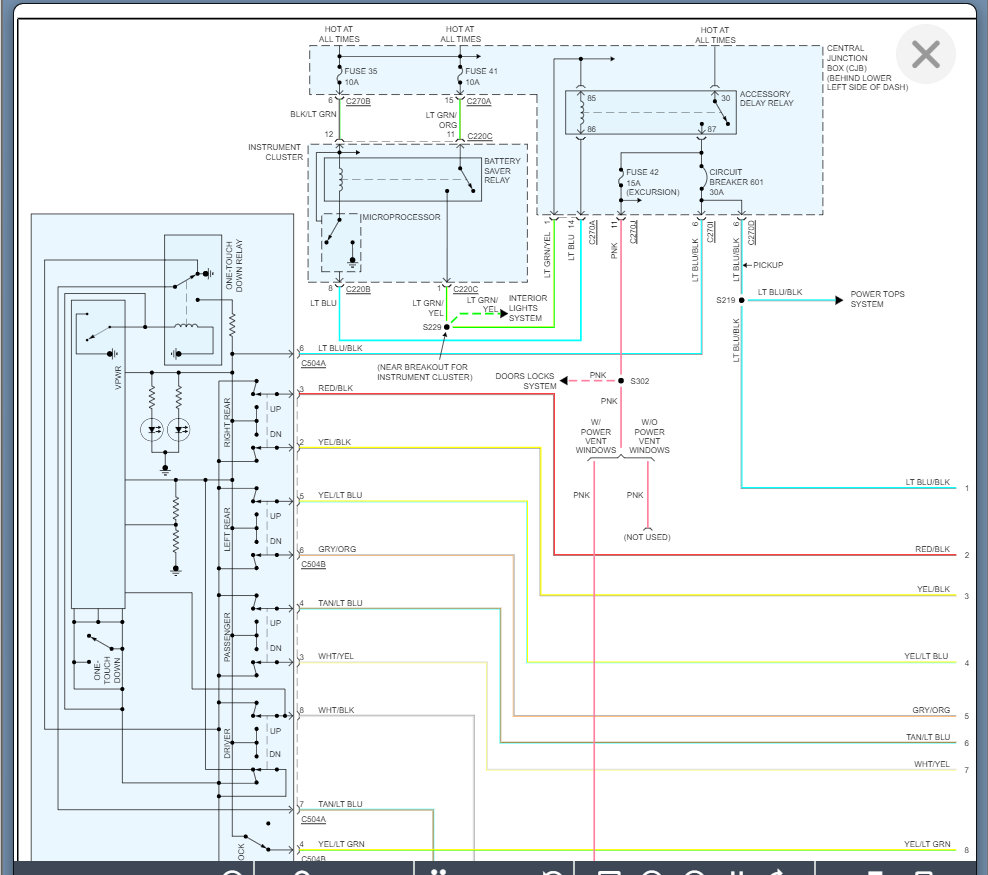Click the Fuse 35 10A symbol
Screen dimensions: 988x875
pos(340,76)
